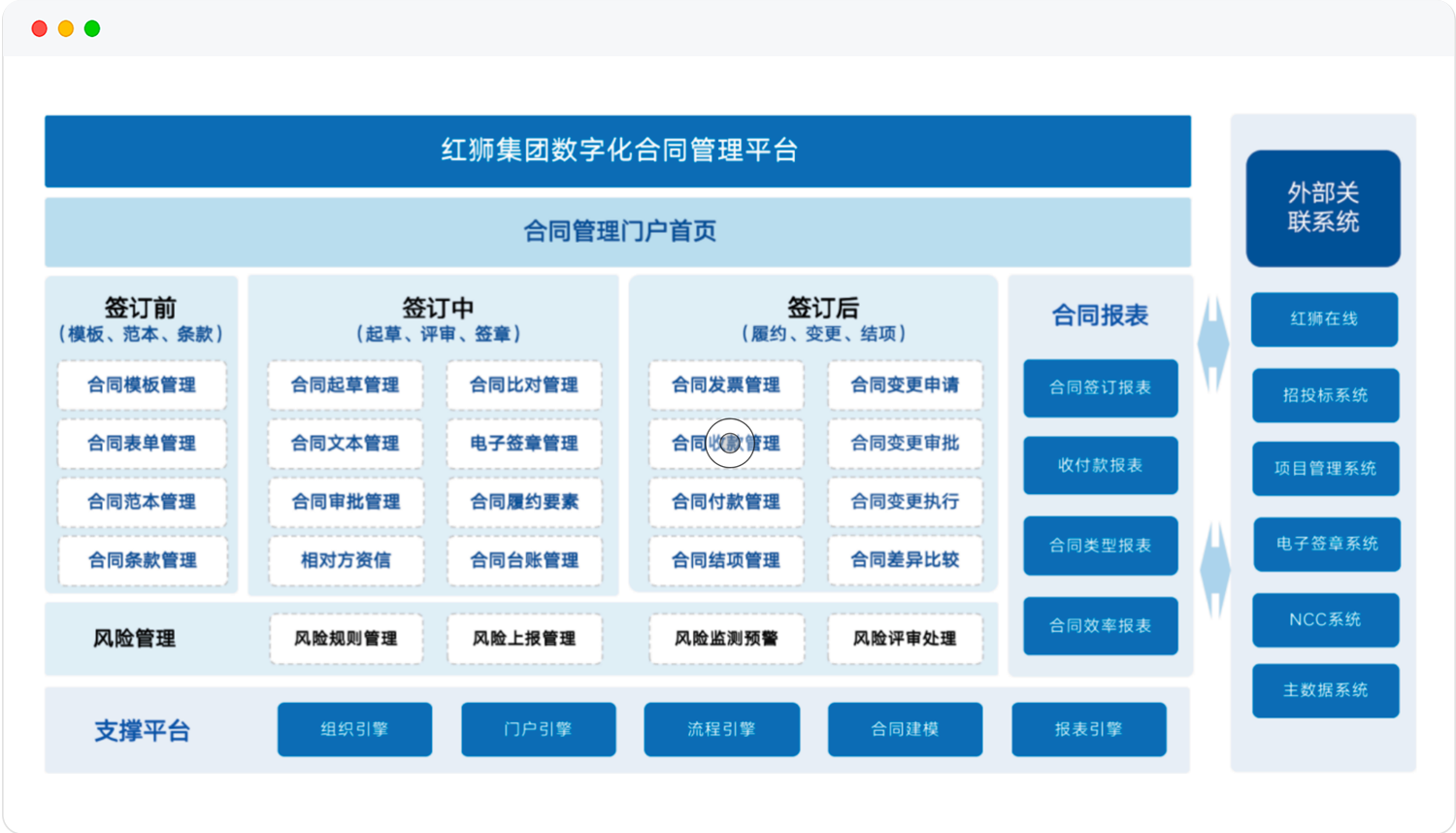Open the 红狮在线 external system
This screenshot has width=1456, height=833.
tap(1324, 319)
